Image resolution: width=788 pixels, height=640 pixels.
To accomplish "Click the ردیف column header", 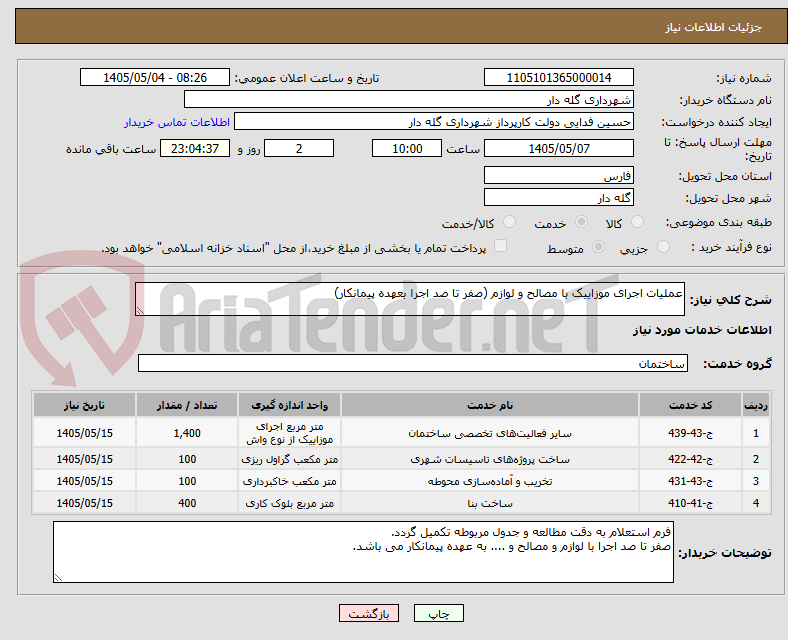I will click(x=756, y=405).
